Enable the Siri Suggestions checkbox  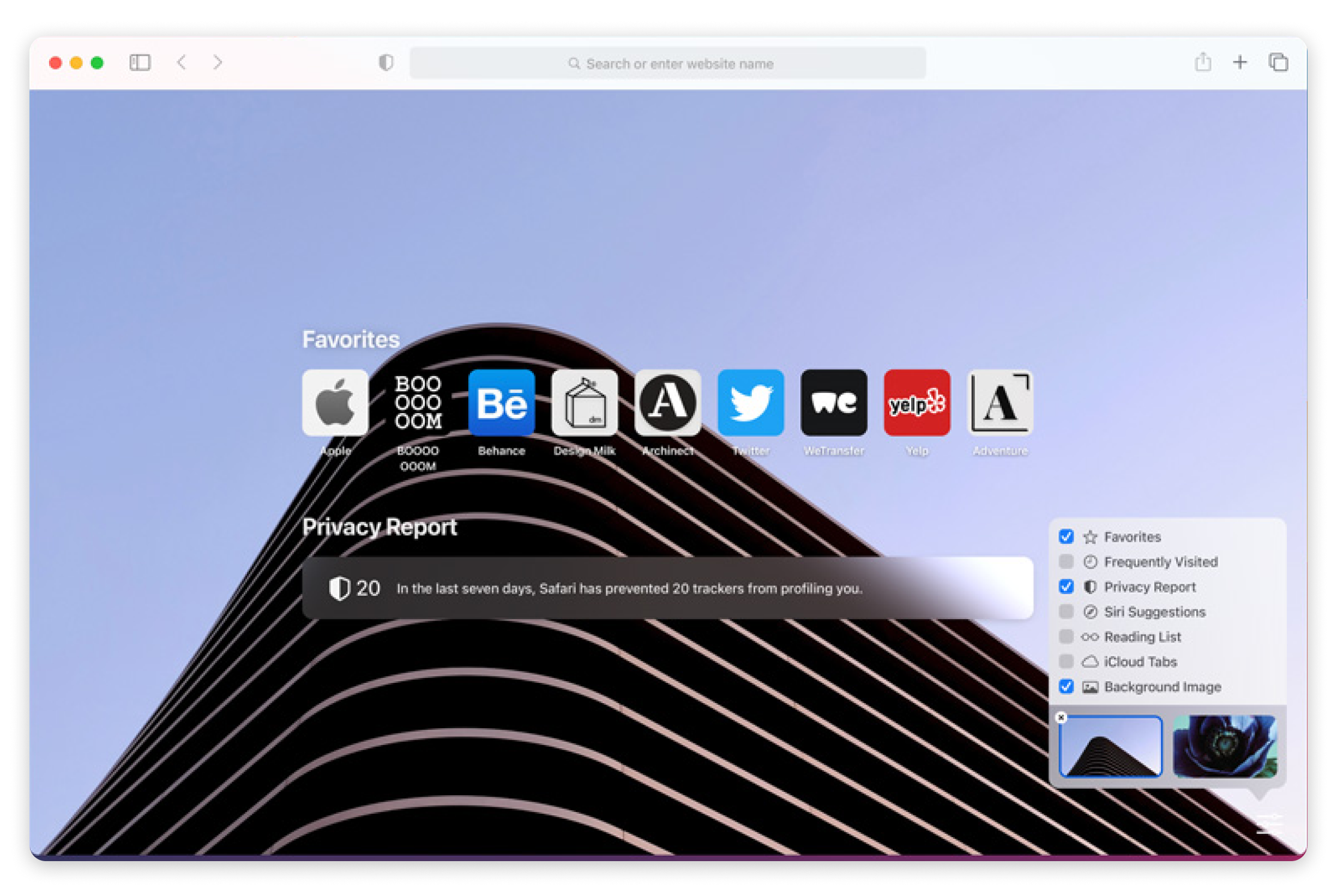(x=1066, y=612)
